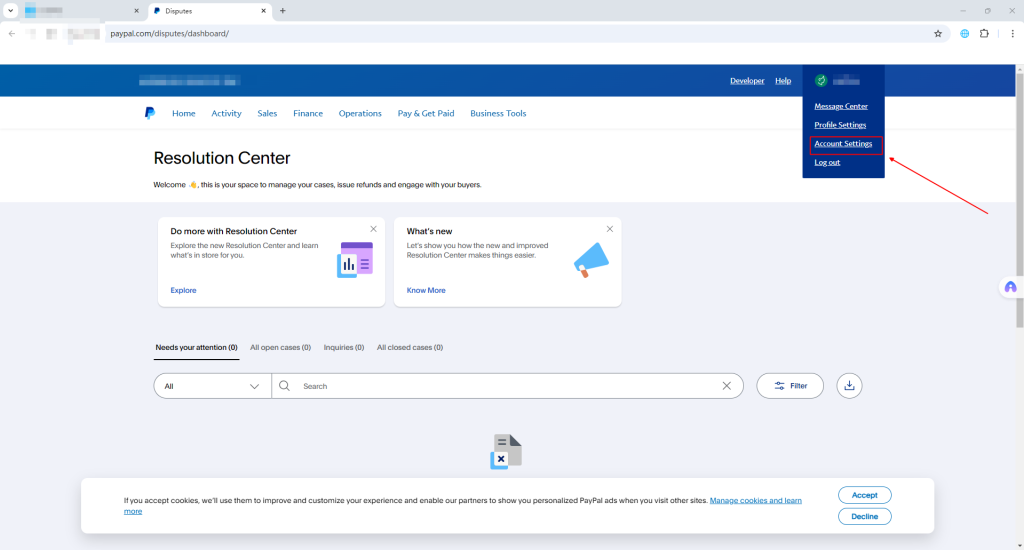Open the Activity menu item

click(x=226, y=113)
